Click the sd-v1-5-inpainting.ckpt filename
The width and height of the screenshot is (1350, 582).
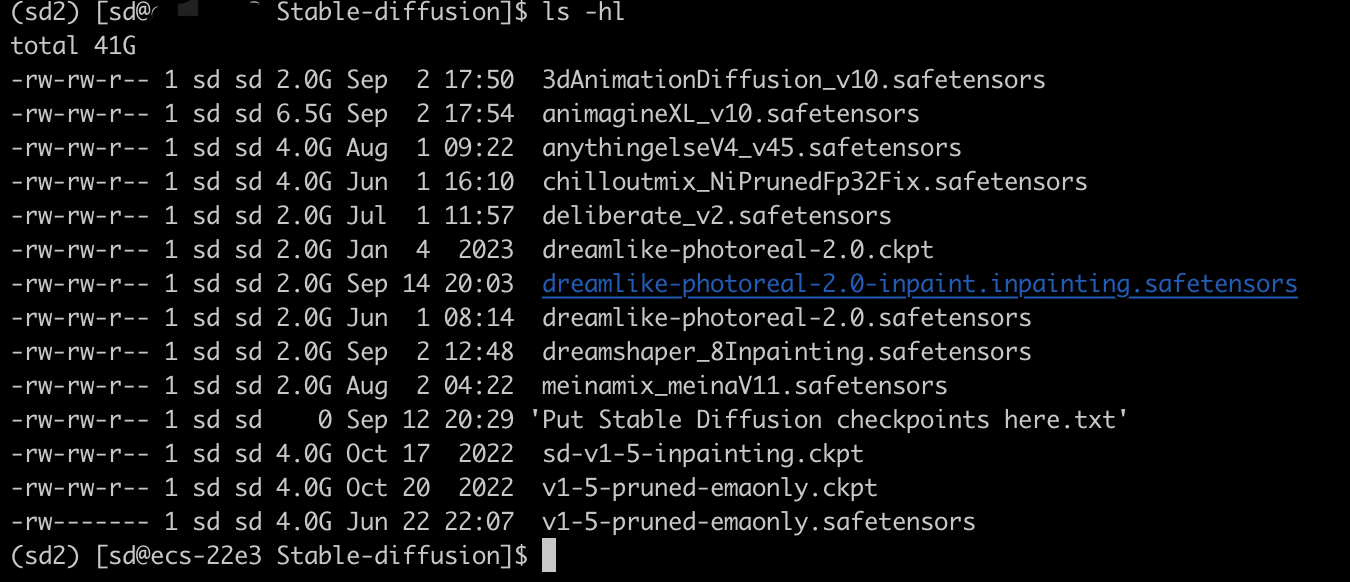coord(703,454)
